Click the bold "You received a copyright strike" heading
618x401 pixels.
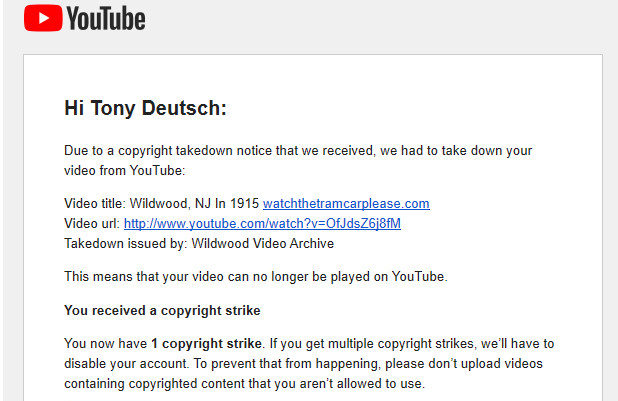[162, 311]
